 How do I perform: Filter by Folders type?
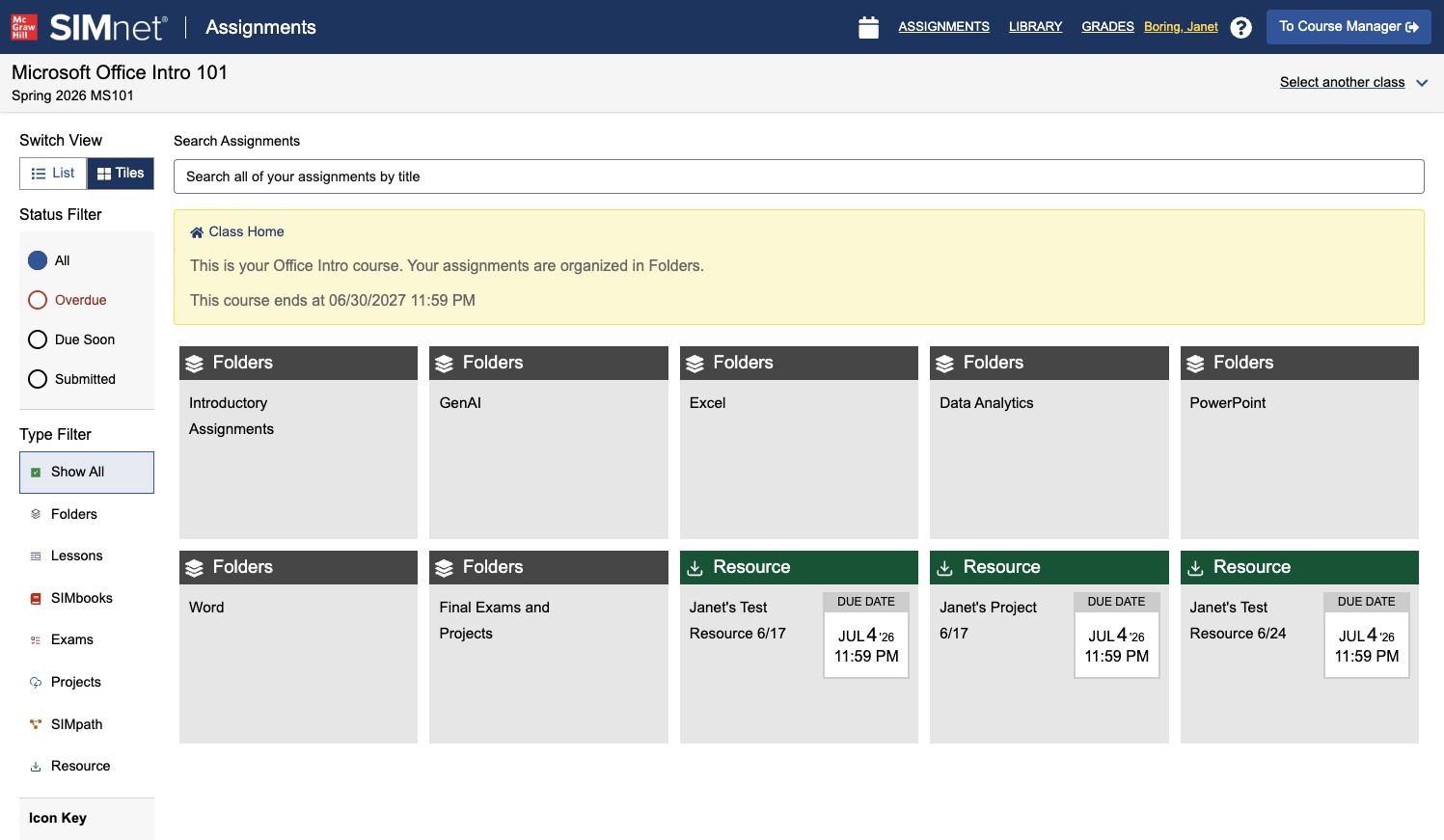87,514
